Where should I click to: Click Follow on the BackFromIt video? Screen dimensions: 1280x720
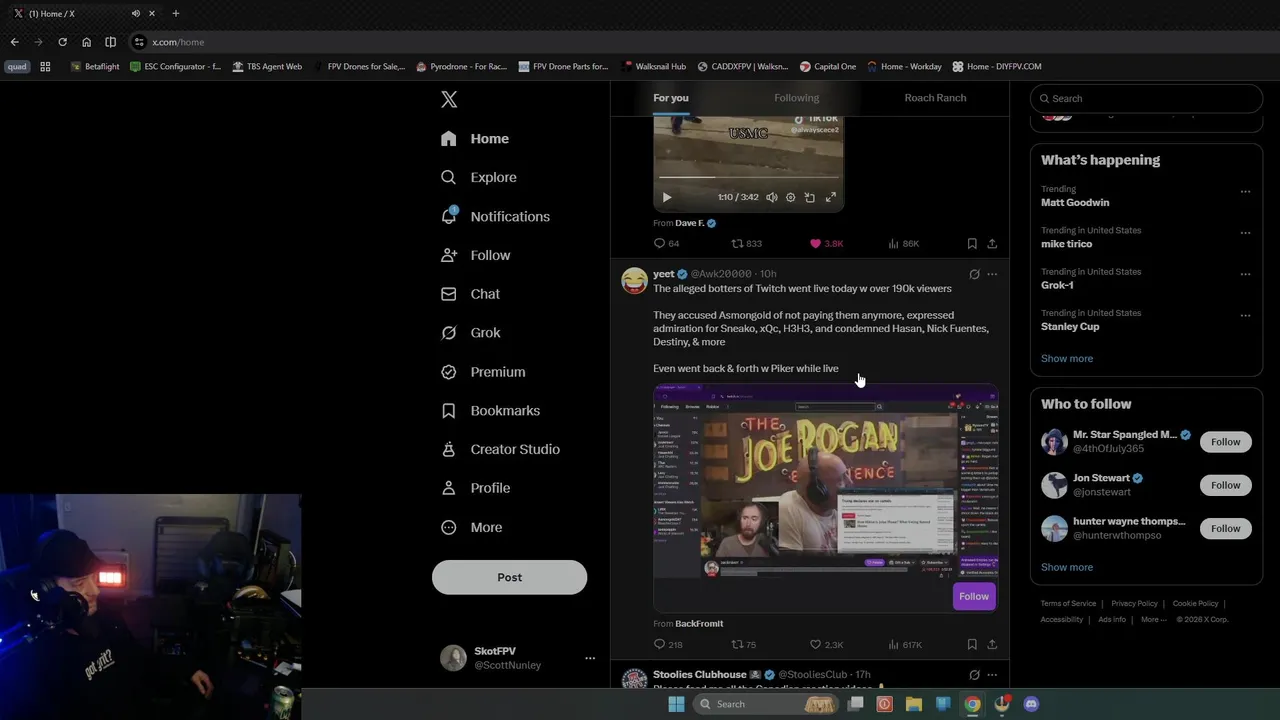pyautogui.click(x=973, y=596)
